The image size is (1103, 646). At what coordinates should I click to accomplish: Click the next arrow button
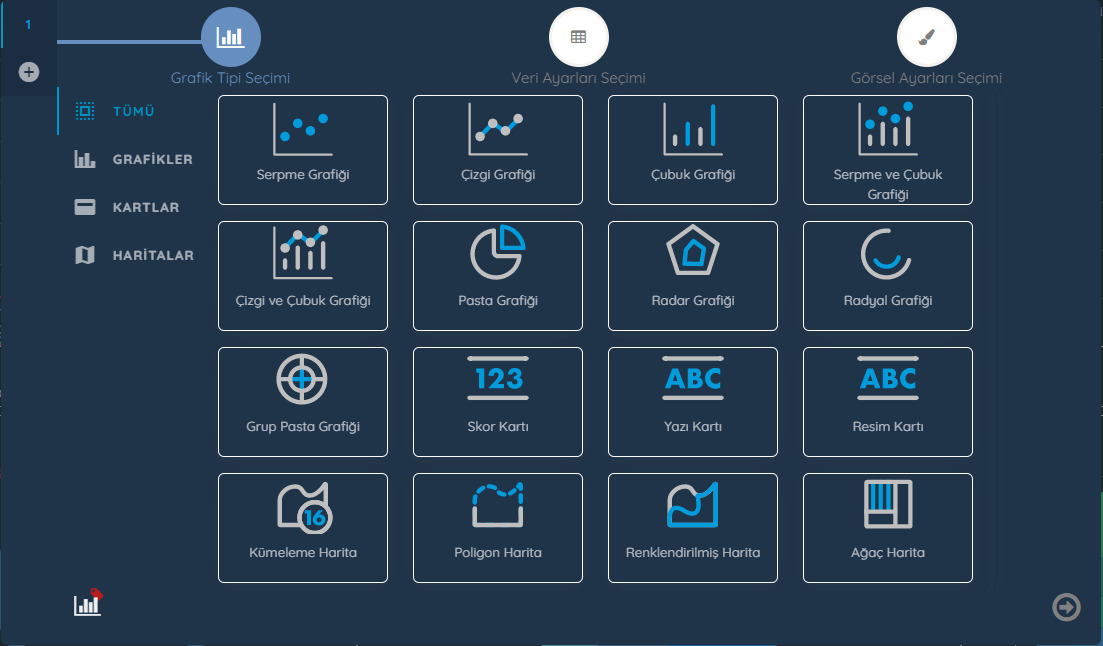click(1066, 607)
